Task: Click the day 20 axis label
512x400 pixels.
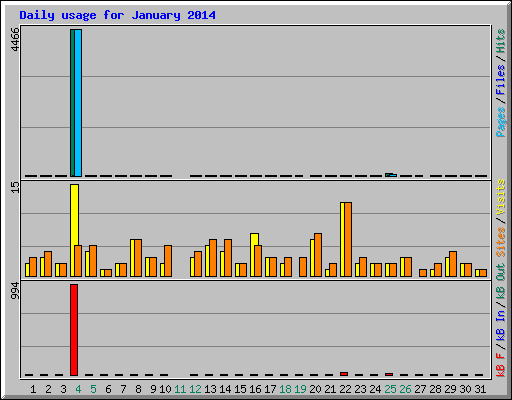Action: tap(315, 389)
